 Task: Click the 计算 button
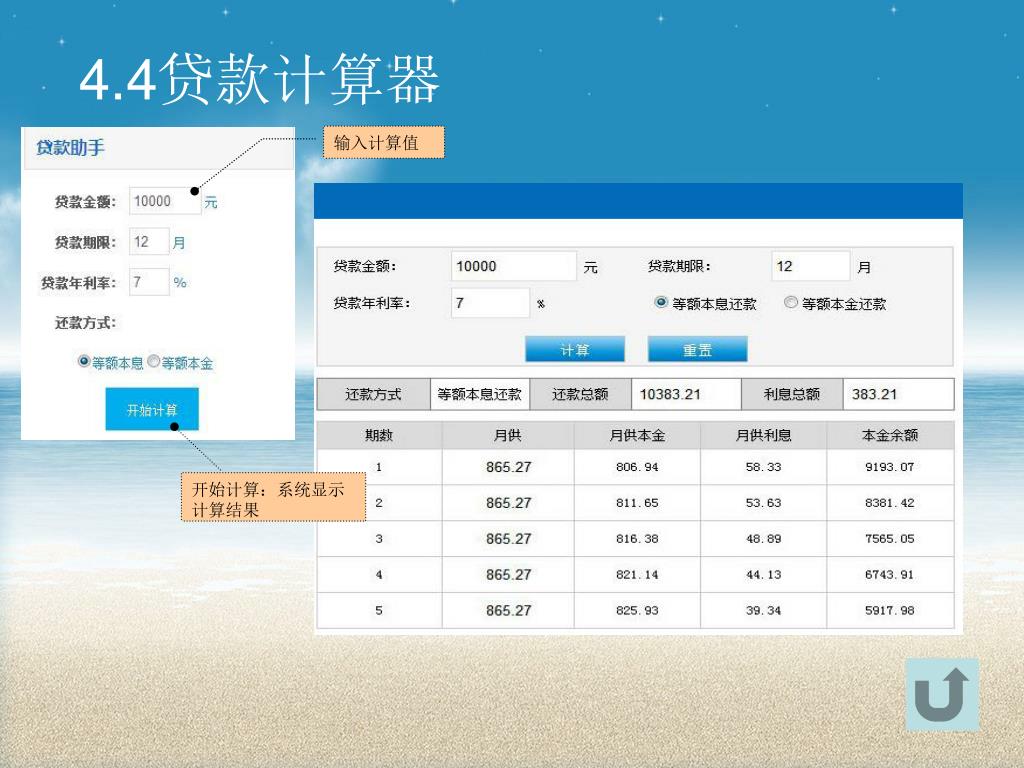(x=575, y=349)
